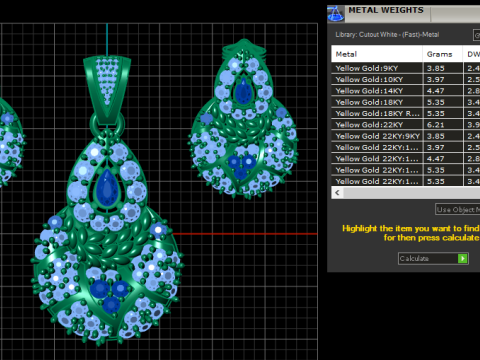480x360 pixels.
Task: Click the pendant's diamond-set bail
Action: coord(107,89)
